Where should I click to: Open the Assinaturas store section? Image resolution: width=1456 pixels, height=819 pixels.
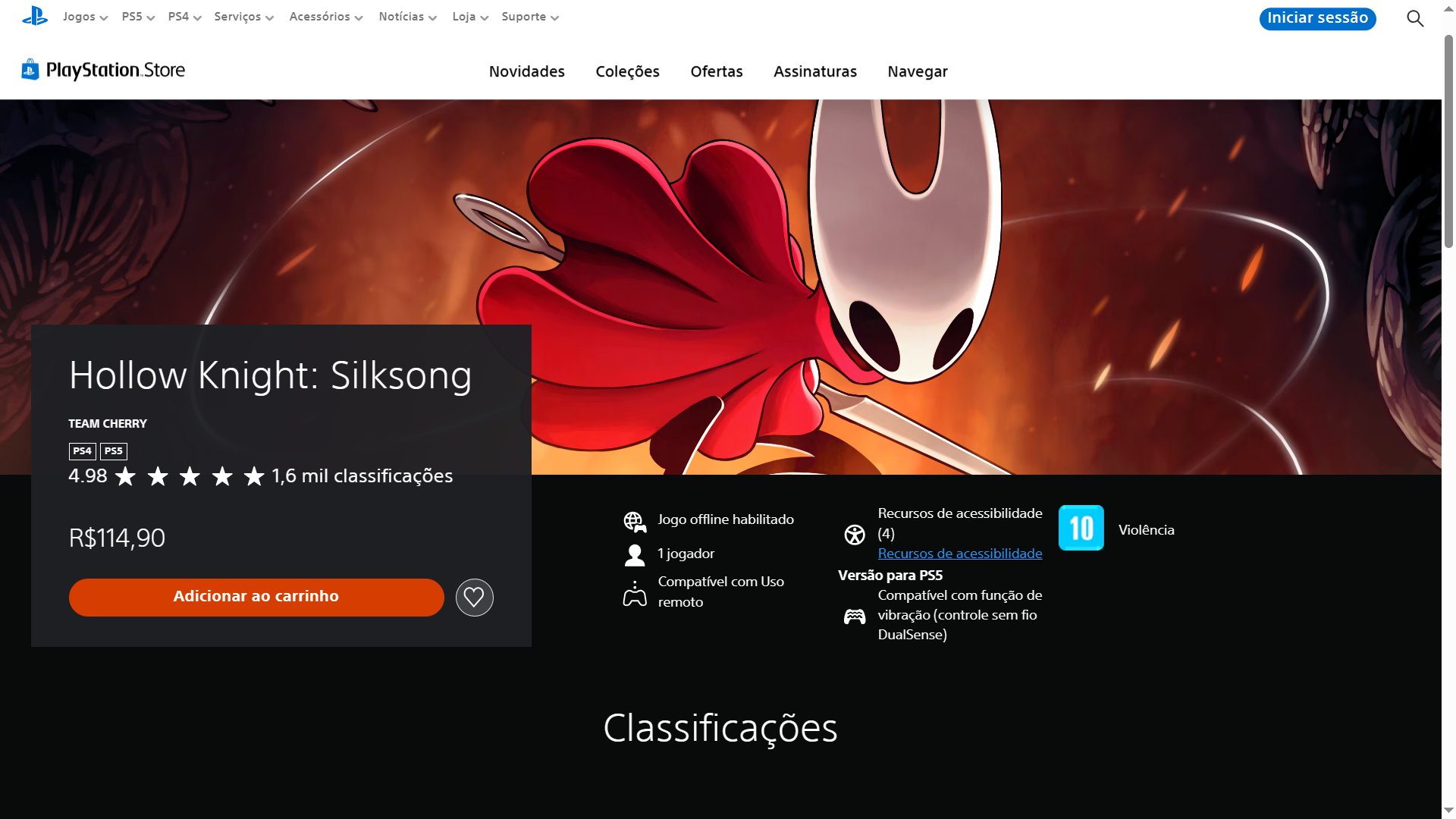(815, 71)
